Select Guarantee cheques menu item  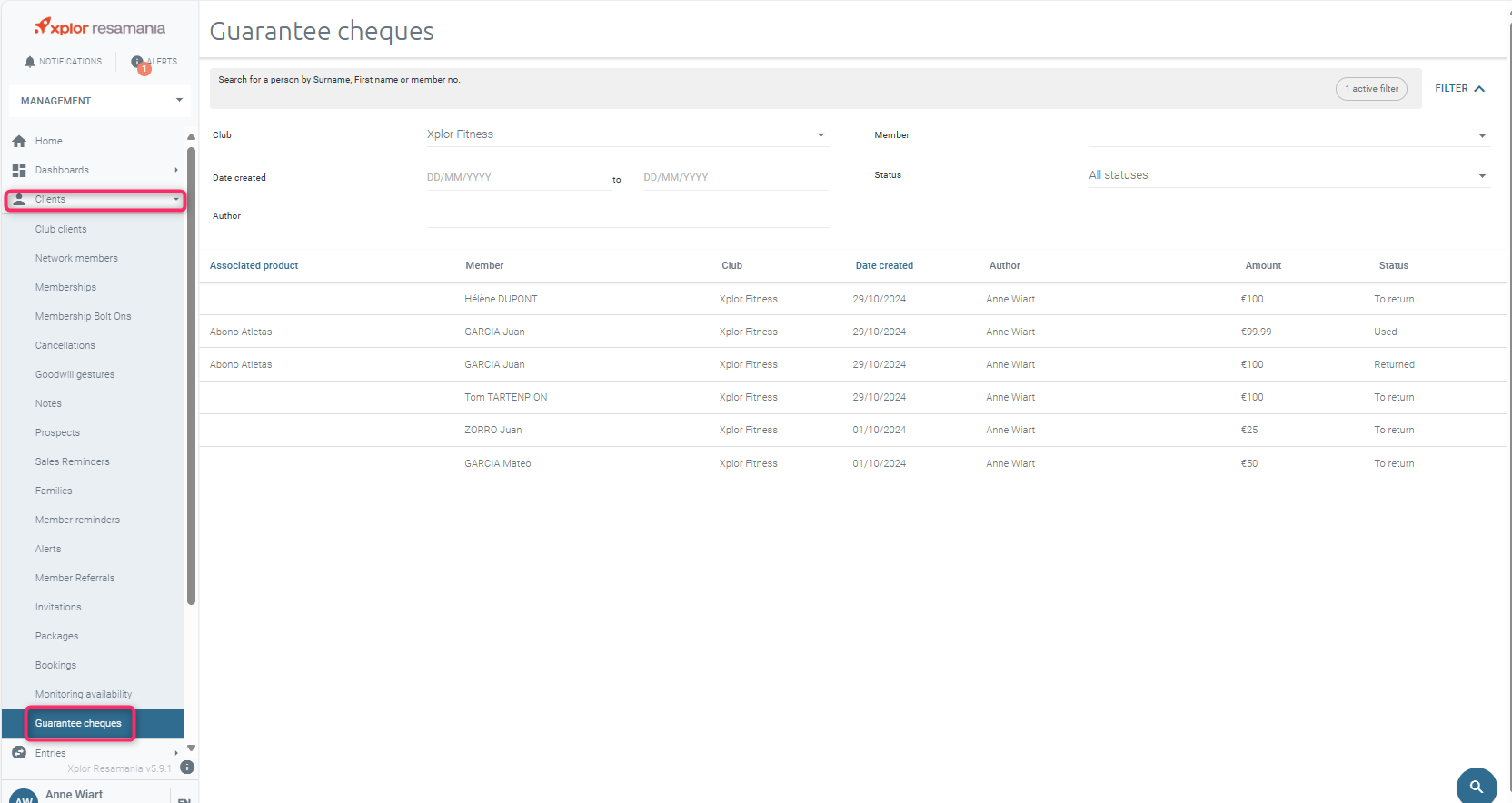(93, 723)
